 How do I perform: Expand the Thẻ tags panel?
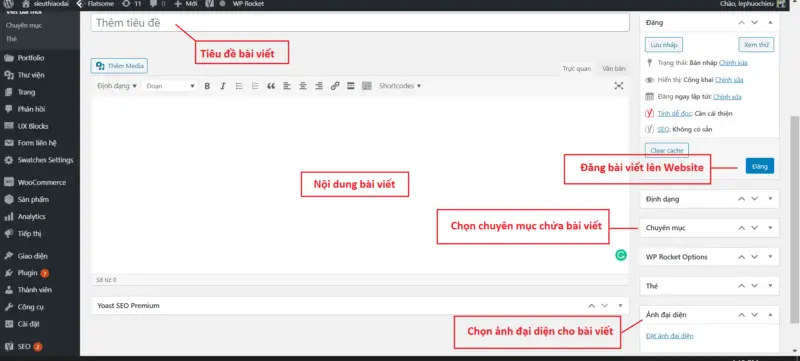[770, 286]
